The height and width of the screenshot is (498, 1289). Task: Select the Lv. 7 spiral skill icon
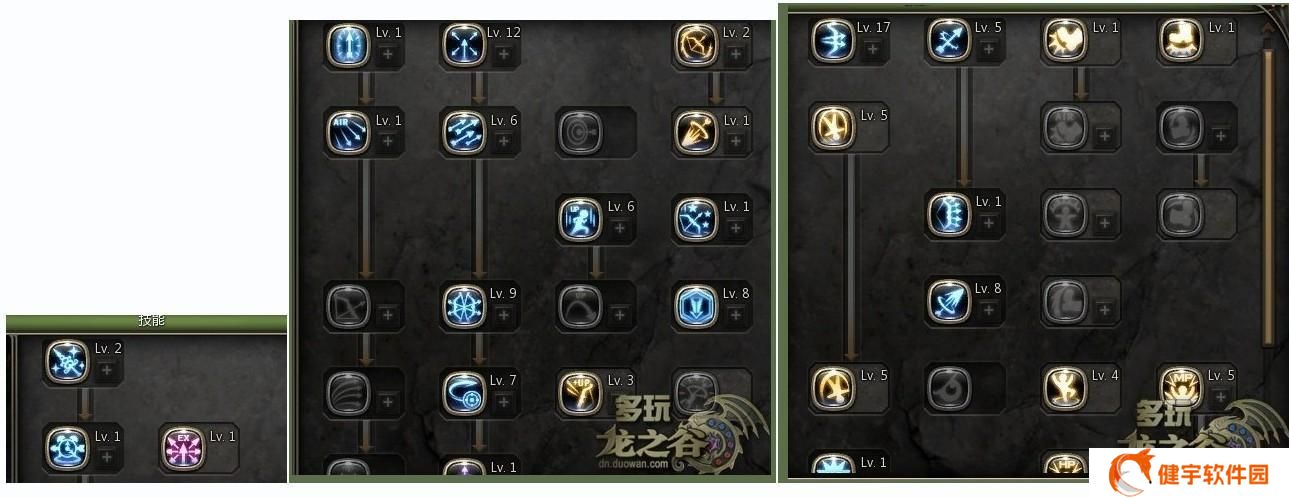[x=463, y=392]
